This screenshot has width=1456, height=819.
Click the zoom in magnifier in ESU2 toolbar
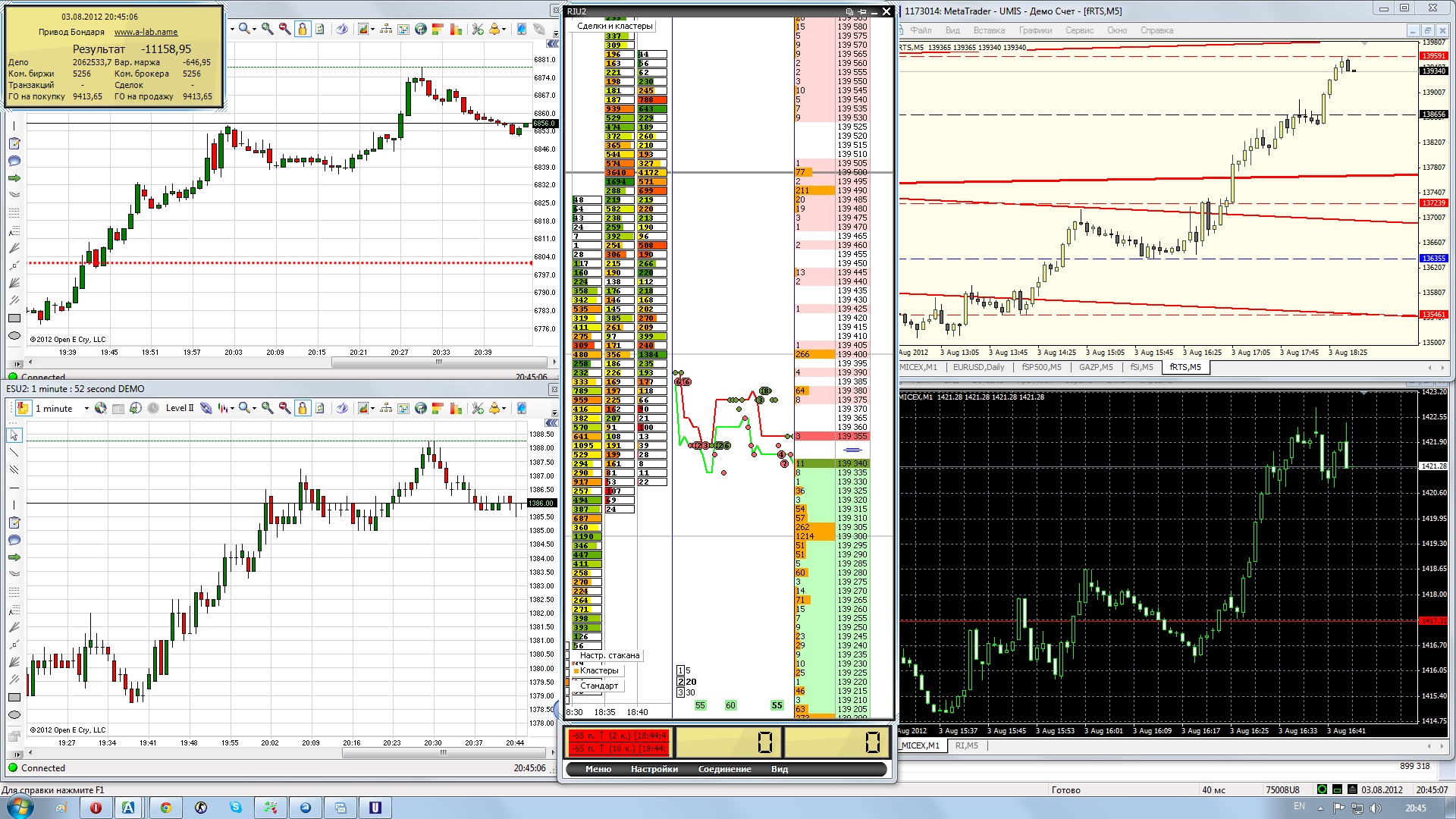point(267,408)
